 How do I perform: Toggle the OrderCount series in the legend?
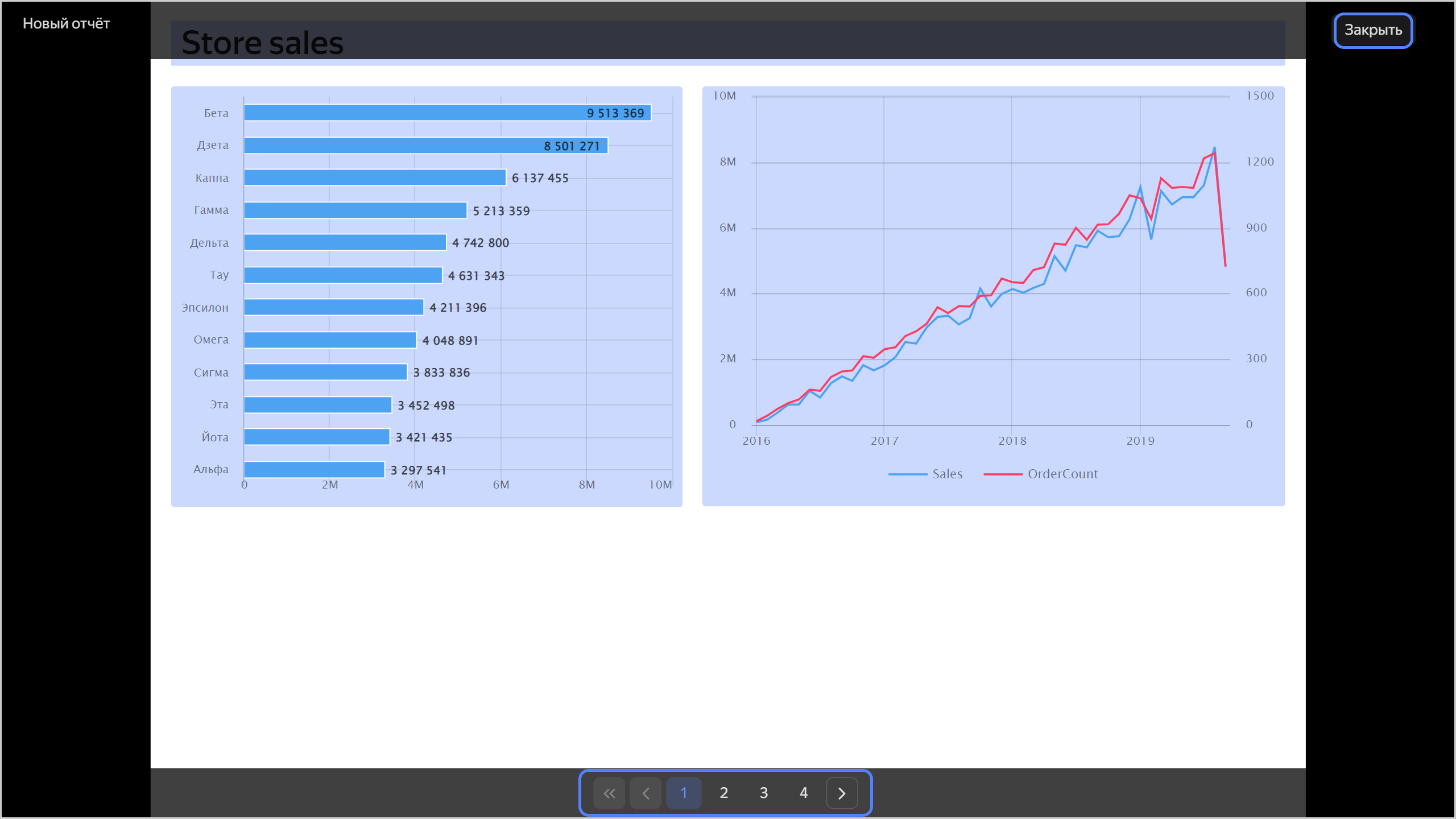(x=1062, y=474)
